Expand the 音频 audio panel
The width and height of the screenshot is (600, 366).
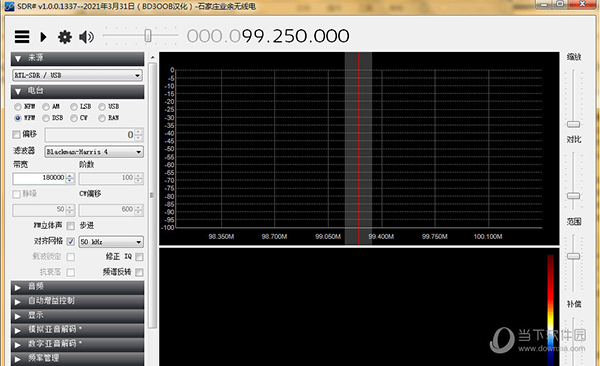78,287
